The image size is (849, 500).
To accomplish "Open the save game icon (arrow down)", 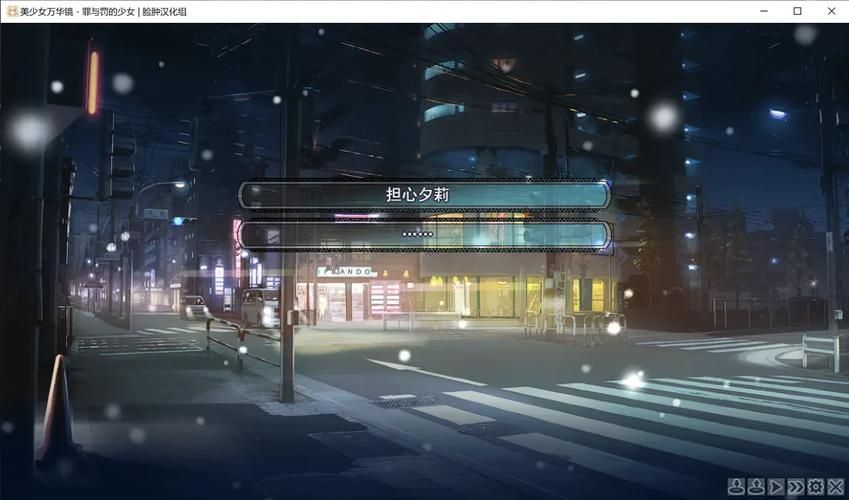I will [736, 486].
